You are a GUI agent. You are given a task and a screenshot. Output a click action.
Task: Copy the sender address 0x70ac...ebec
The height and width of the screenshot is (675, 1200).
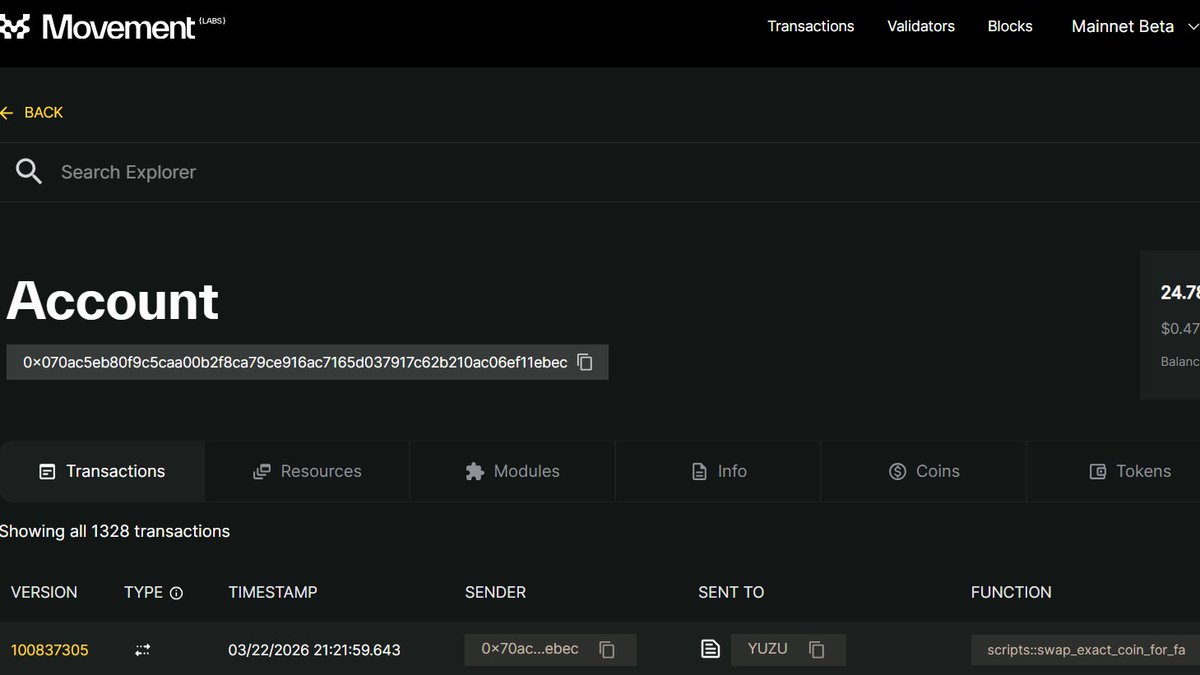coord(606,649)
